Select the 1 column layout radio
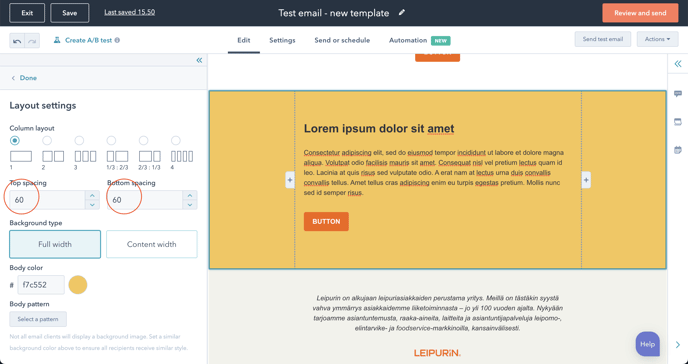Screen dimensions: 688x364 point(14,140)
